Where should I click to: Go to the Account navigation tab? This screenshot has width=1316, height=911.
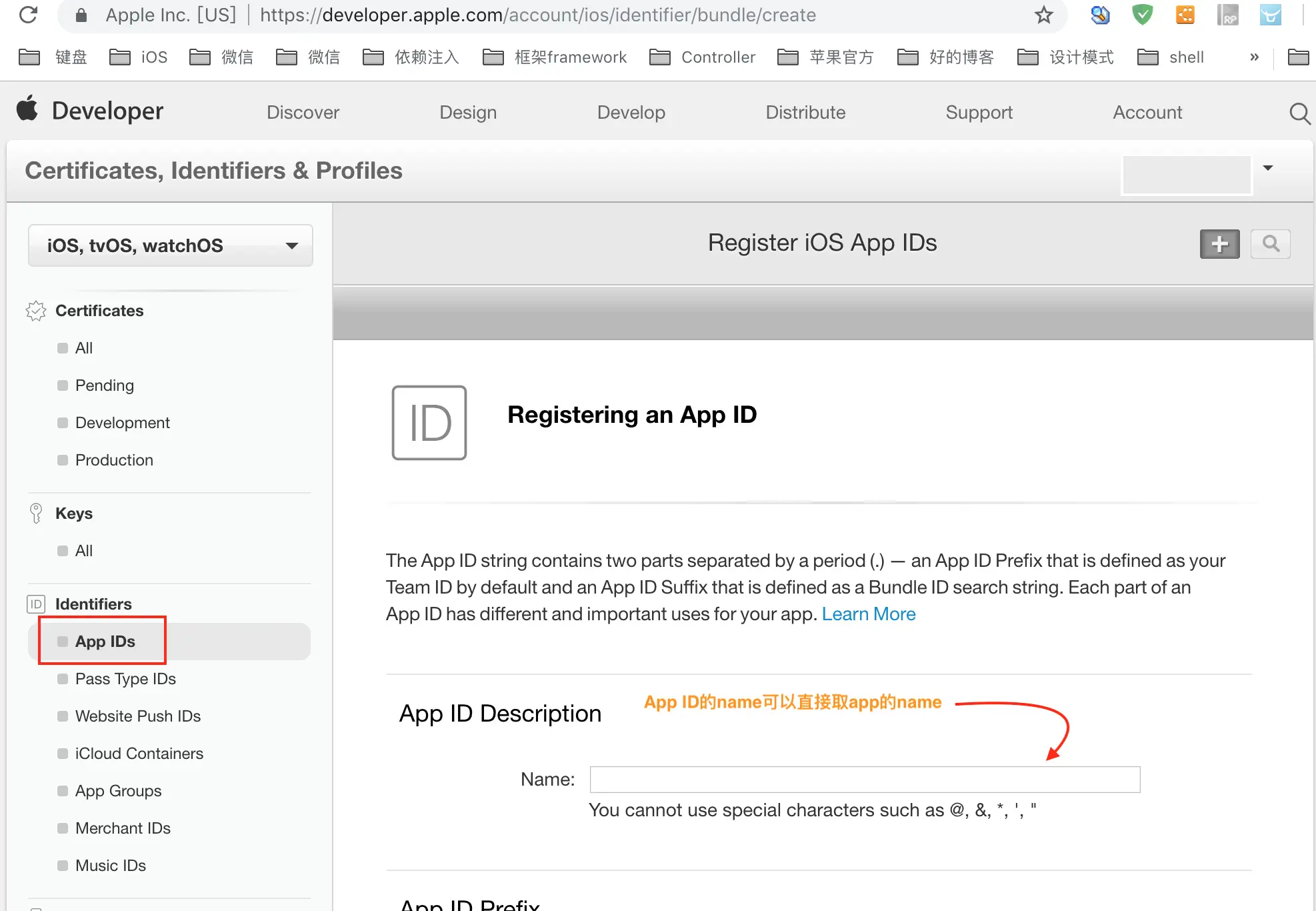[x=1147, y=113]
